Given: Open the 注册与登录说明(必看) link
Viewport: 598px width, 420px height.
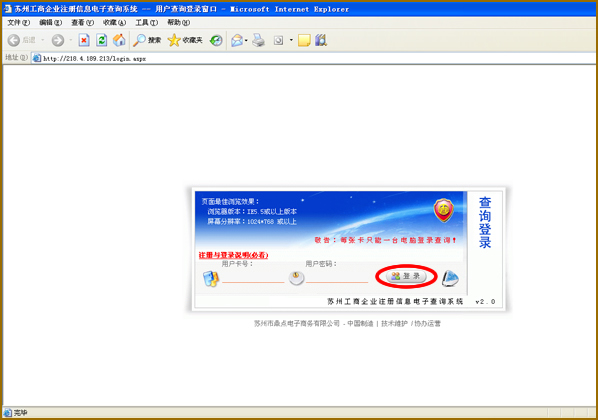Looking at the screenshot, I should coord(233,255).
